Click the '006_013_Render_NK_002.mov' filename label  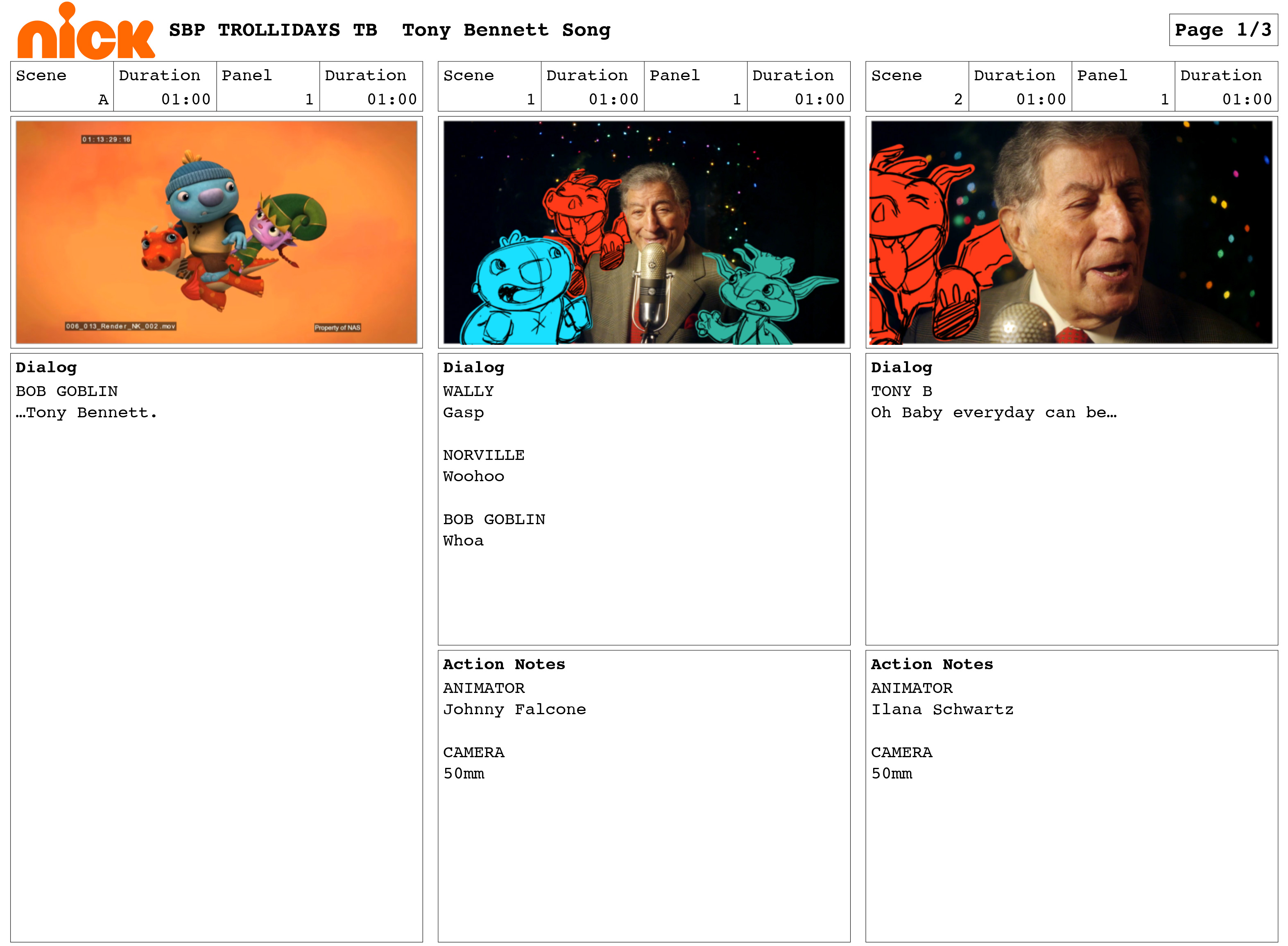120,326
